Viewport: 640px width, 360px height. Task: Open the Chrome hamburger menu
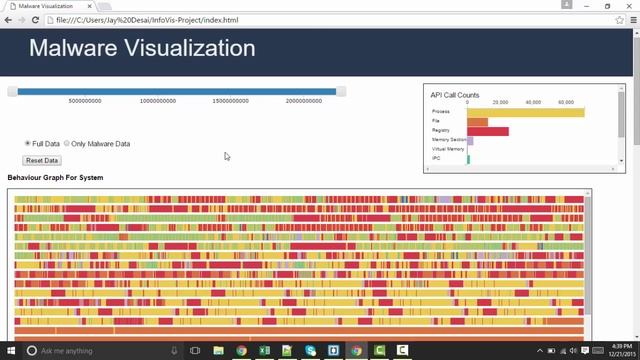[x=633, y=20]
